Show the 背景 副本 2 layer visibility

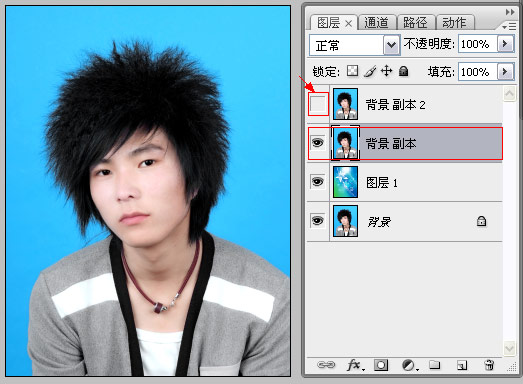pos(318,104)
